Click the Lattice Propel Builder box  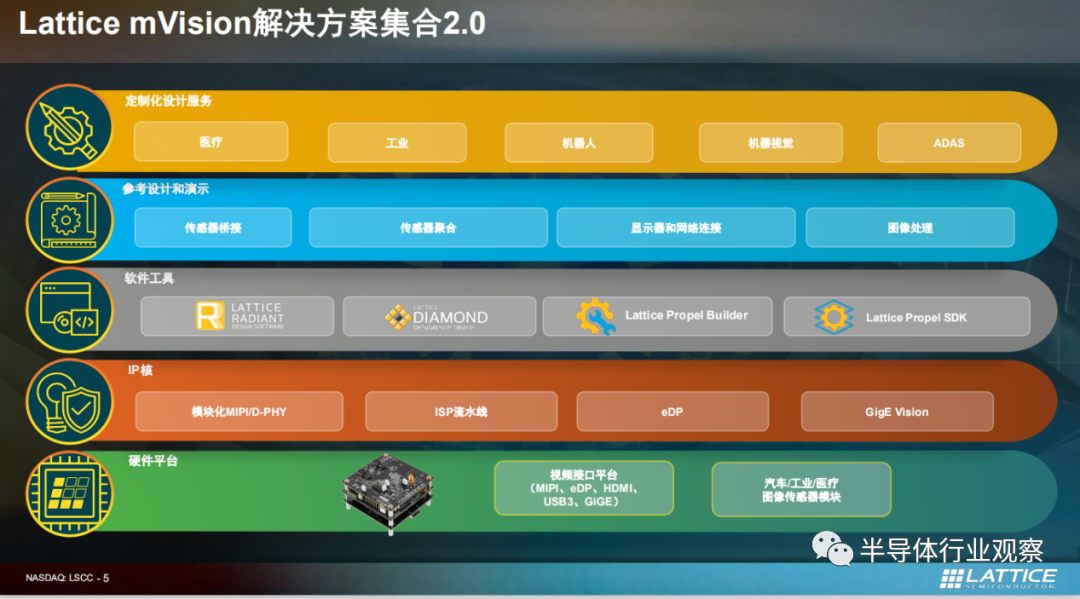657,316
